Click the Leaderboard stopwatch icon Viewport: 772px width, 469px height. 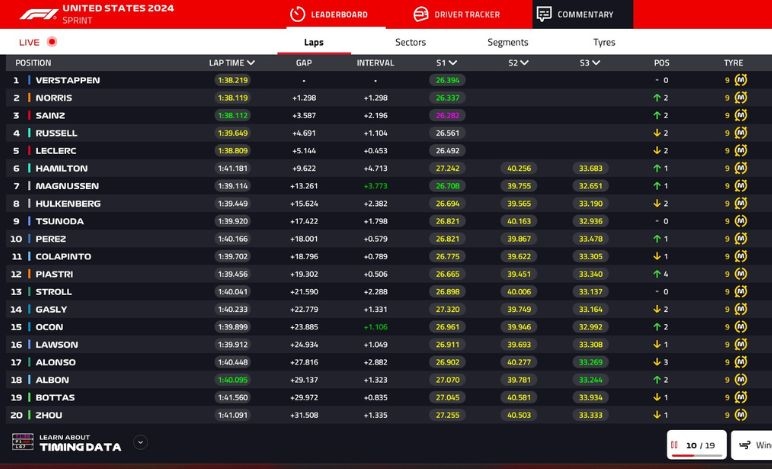(x=296, y=14)
